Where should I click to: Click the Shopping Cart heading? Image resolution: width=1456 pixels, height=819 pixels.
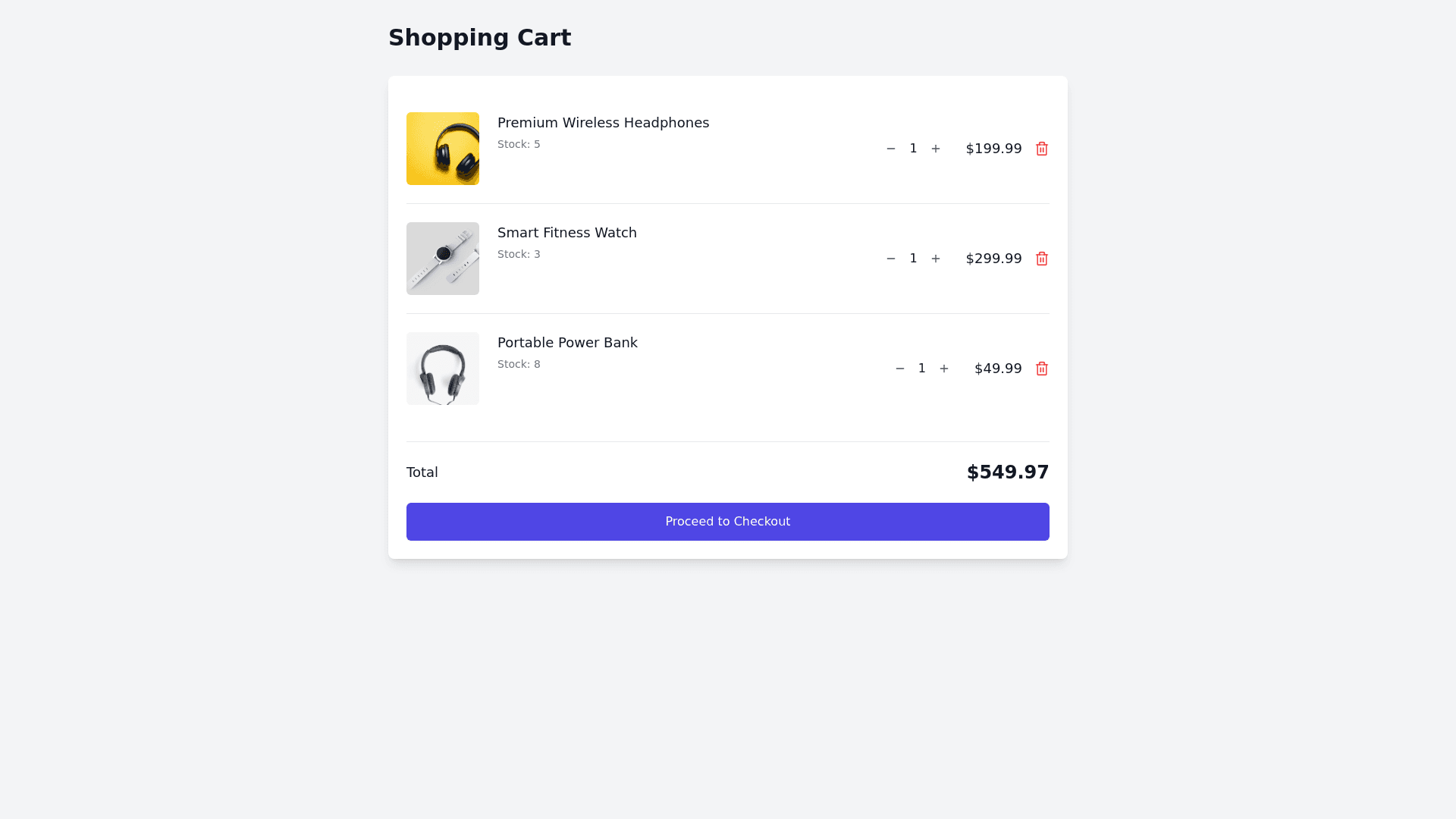click(479, 38)
